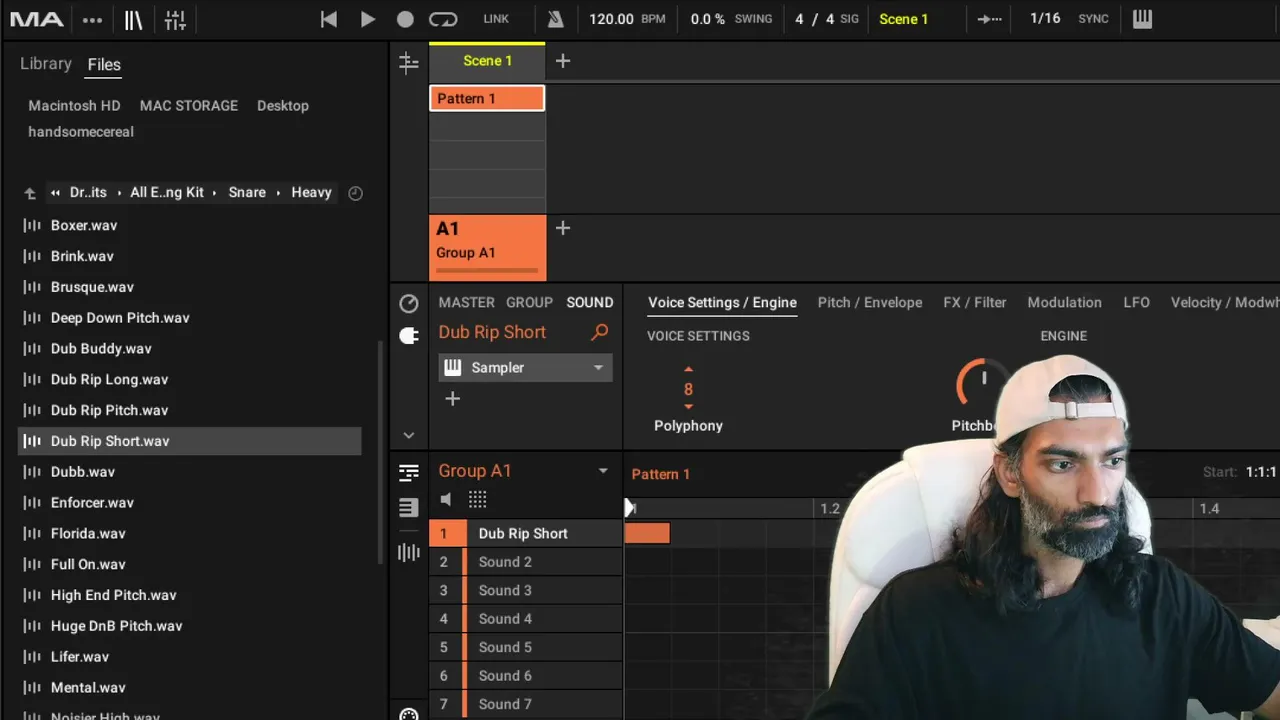Collapse the control area with the chevron
Image resolution: width=1280 pixels, height=720 pixels.
coord(408,435)
